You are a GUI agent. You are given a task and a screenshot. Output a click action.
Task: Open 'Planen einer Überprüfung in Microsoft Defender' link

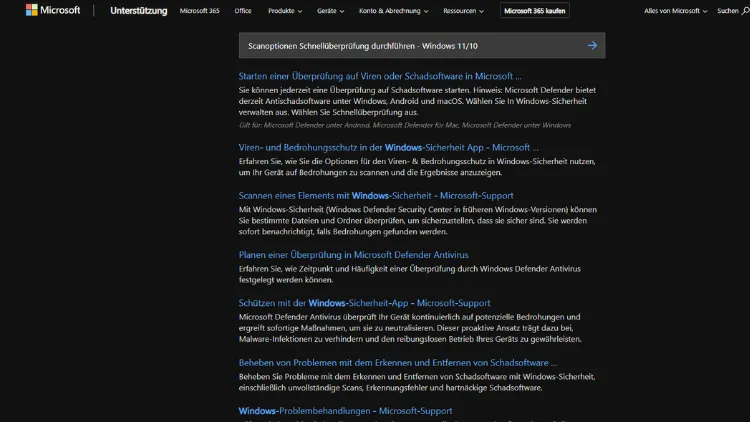click(x=353, y=255)
